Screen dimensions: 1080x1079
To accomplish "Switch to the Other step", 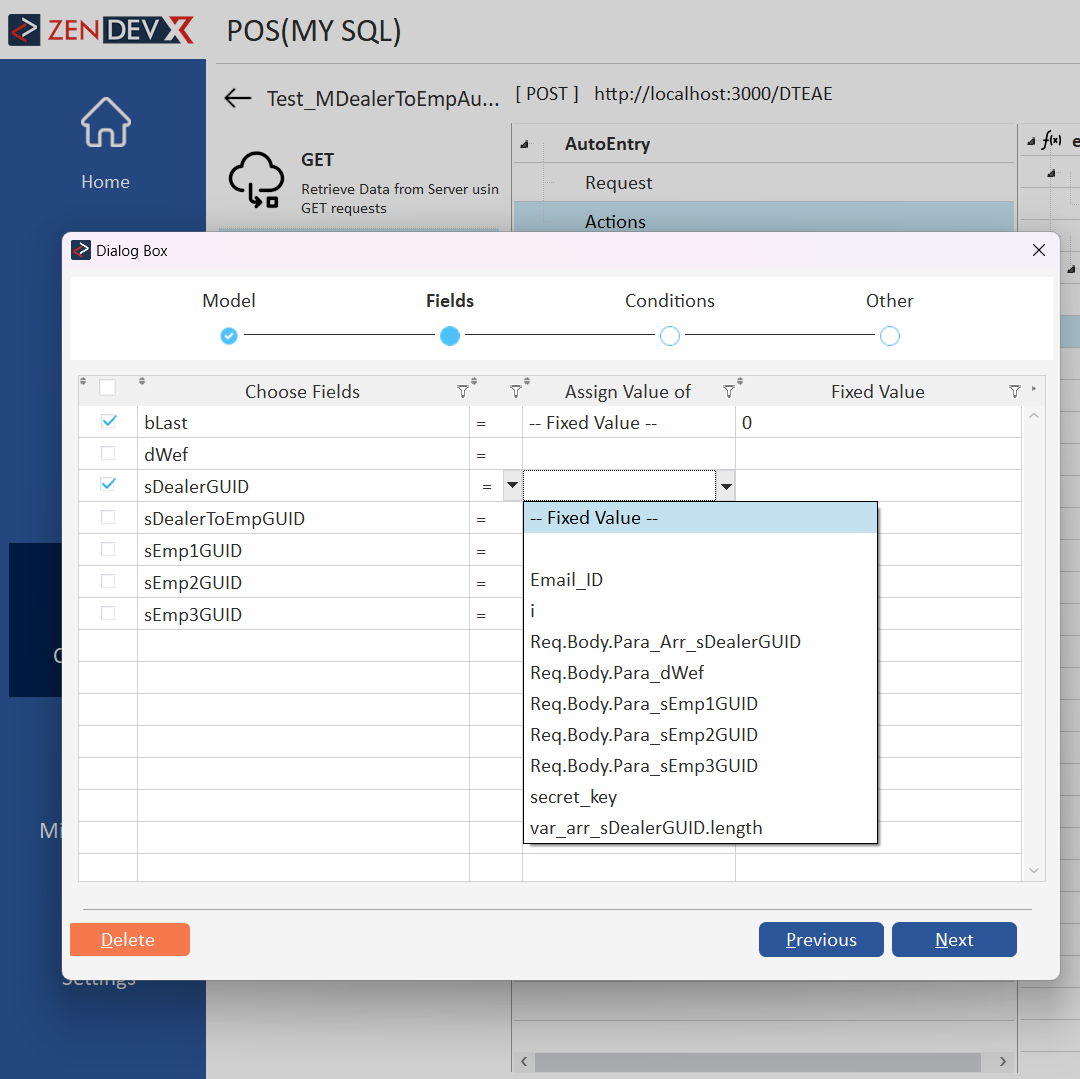I will click(x=890, y=336).
